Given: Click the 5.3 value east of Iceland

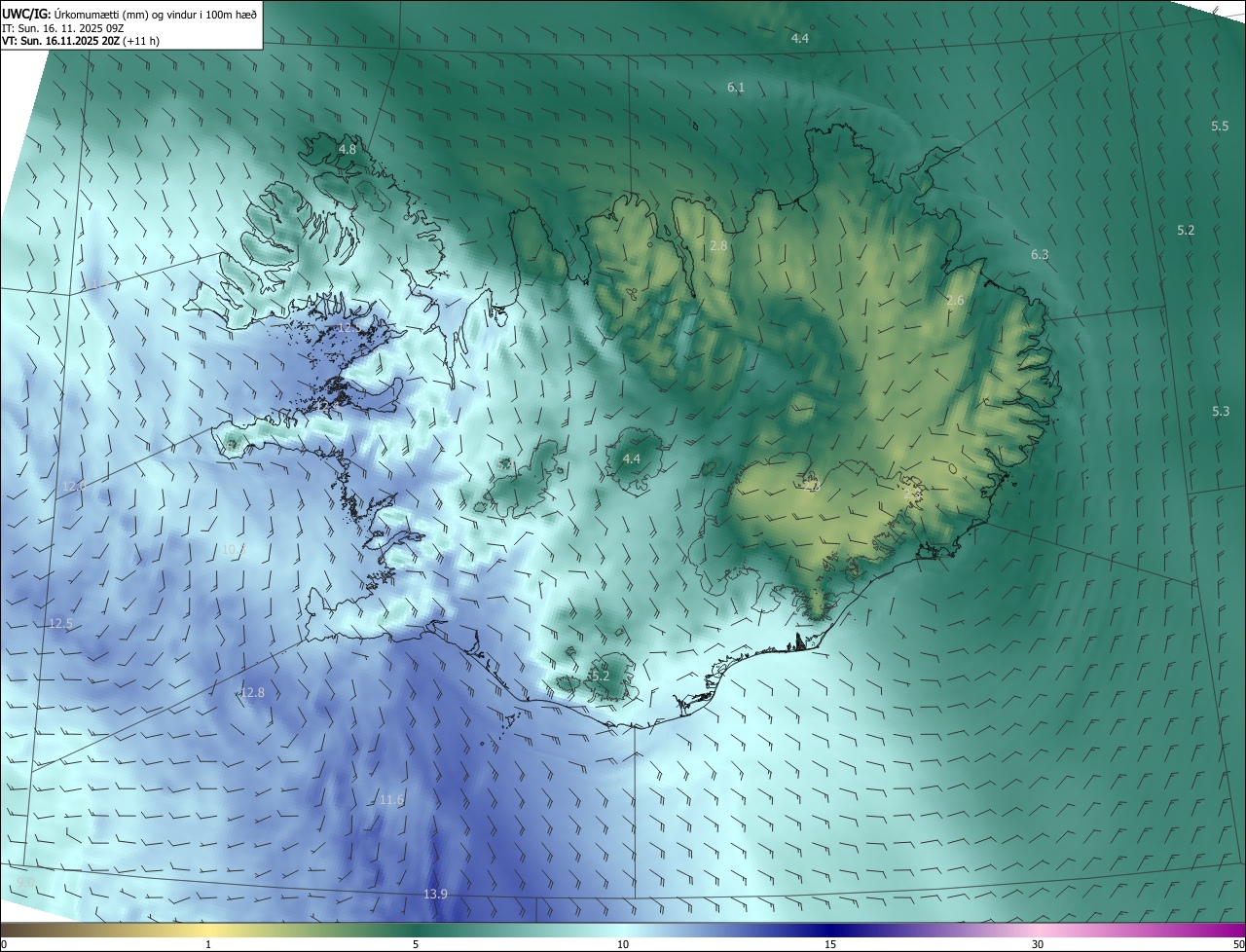Looking at the screenshot, I should point(1221,412).
